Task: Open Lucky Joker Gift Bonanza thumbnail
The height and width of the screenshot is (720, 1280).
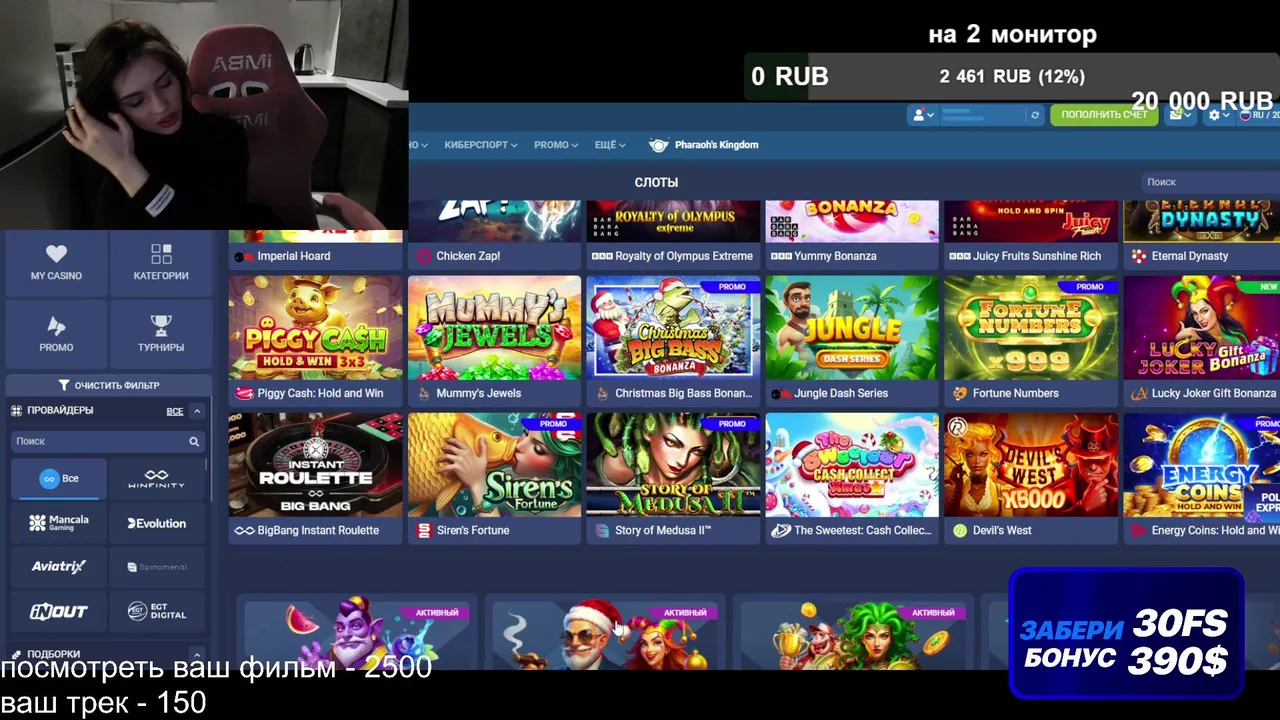Action: tap(1201, 328)
